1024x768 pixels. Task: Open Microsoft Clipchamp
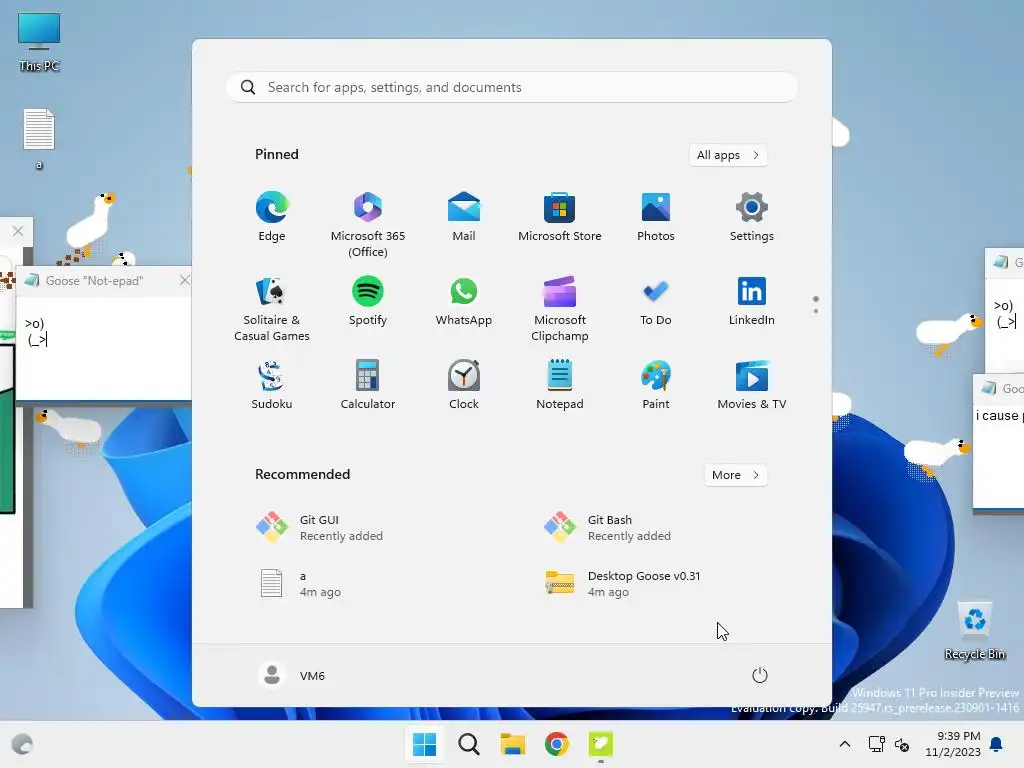pyautogui.click(x=560, y=309)
